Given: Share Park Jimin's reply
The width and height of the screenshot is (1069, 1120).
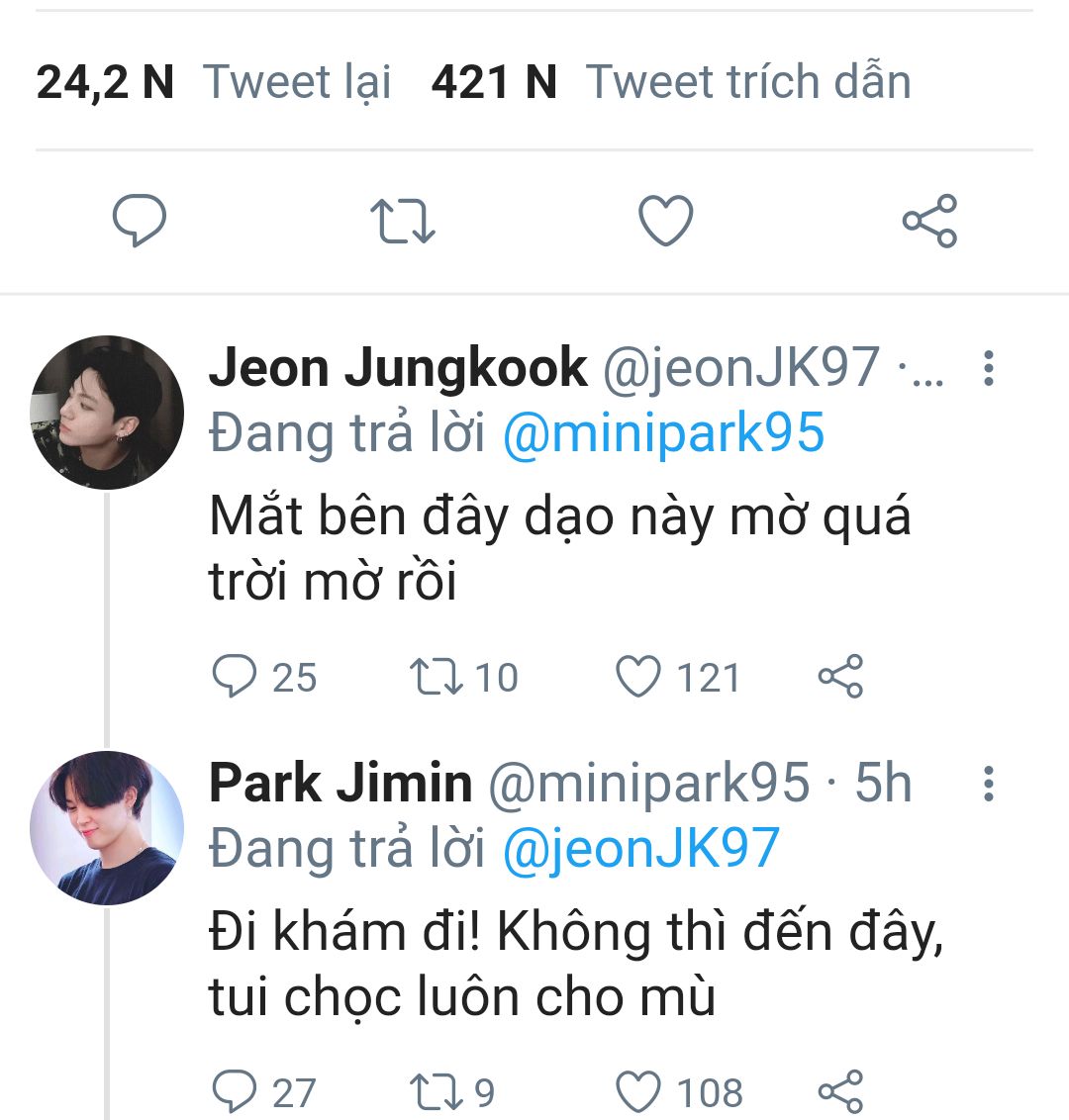Looking at the screenshot, I should tap(840, 1092).
